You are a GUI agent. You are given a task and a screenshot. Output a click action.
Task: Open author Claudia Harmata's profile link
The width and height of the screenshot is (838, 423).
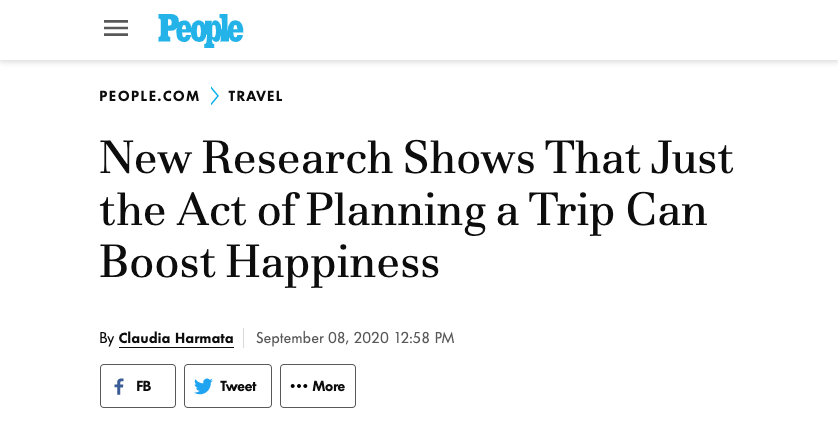tap(176, 338)
